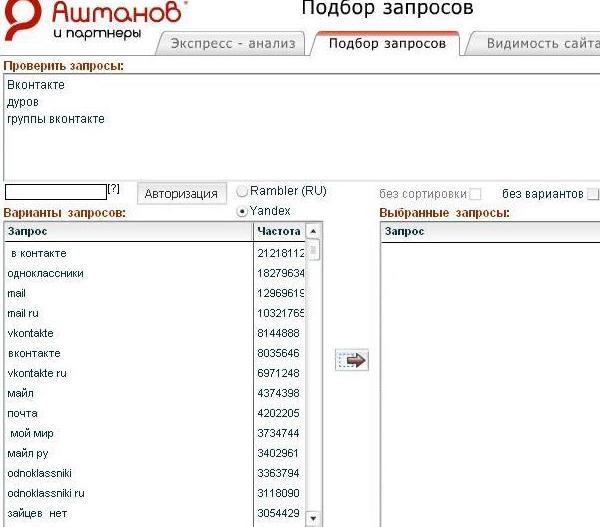Click frequency value 3118090
600x527 pixels.
278,493
